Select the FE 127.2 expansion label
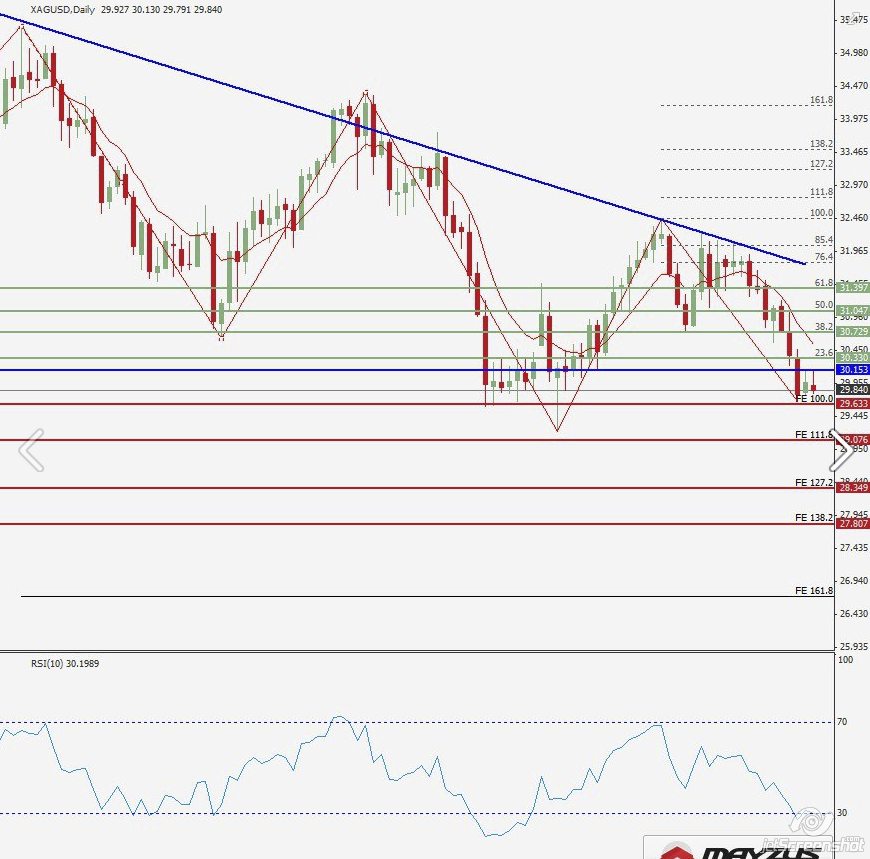870x859 pixels. pos(814,483)
